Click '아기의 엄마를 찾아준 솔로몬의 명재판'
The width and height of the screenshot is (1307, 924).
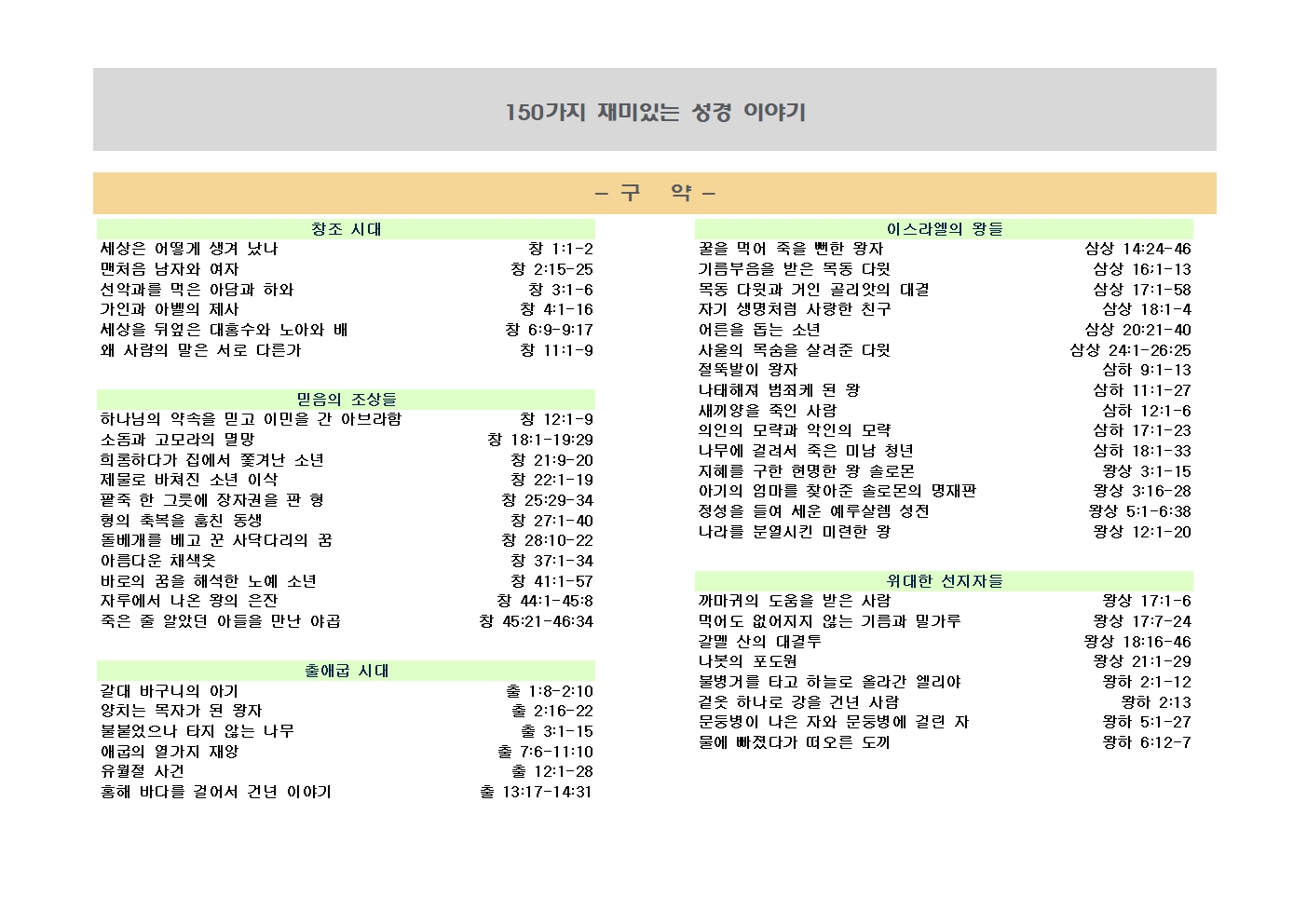pyautogui.click(x=837, y=491)
